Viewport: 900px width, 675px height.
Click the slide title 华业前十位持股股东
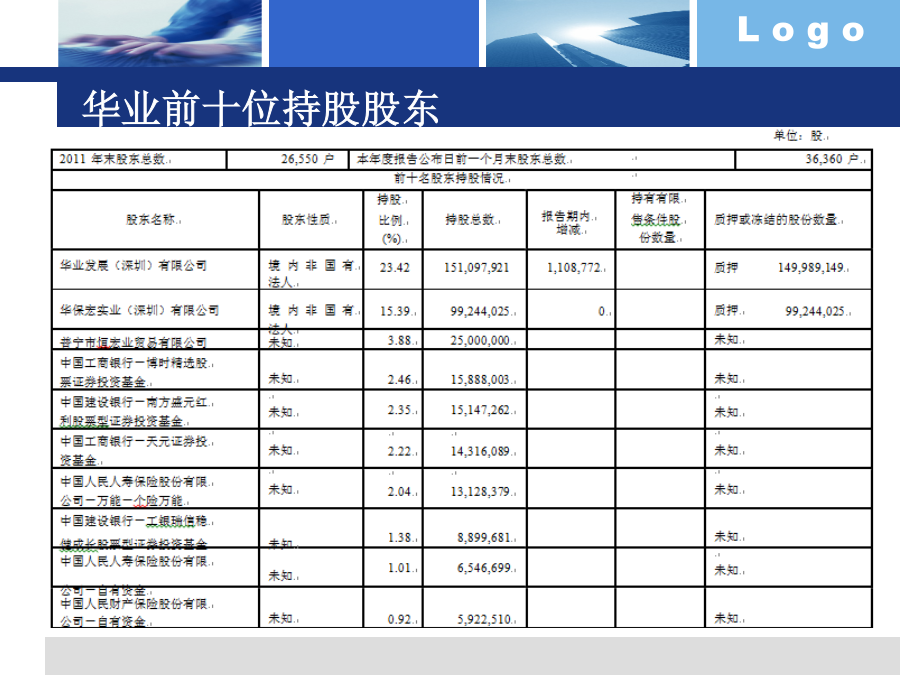click(x=261, y=108)
